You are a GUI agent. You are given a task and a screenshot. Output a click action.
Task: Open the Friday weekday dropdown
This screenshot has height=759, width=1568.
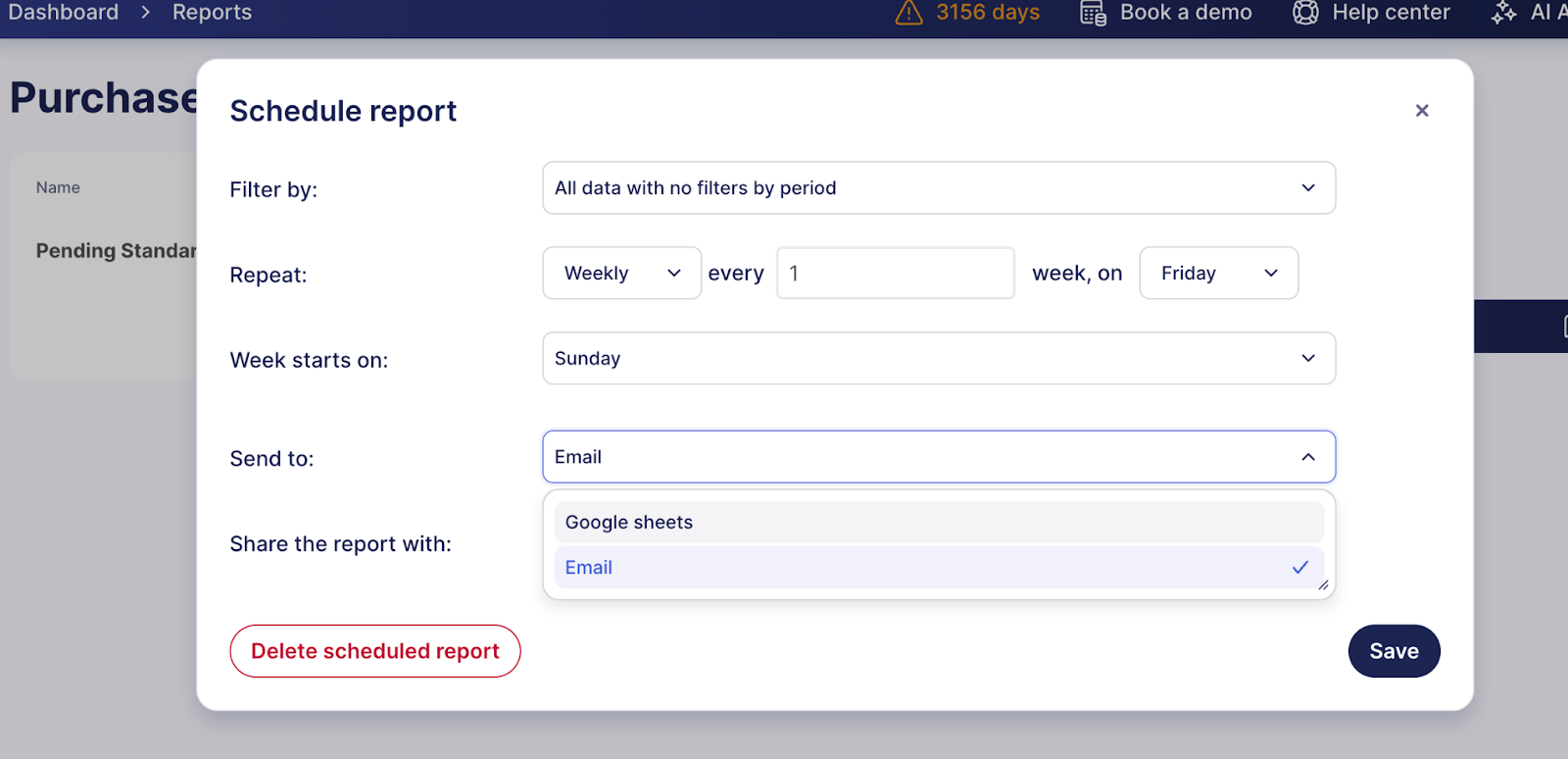click(x=1218, y=274)
